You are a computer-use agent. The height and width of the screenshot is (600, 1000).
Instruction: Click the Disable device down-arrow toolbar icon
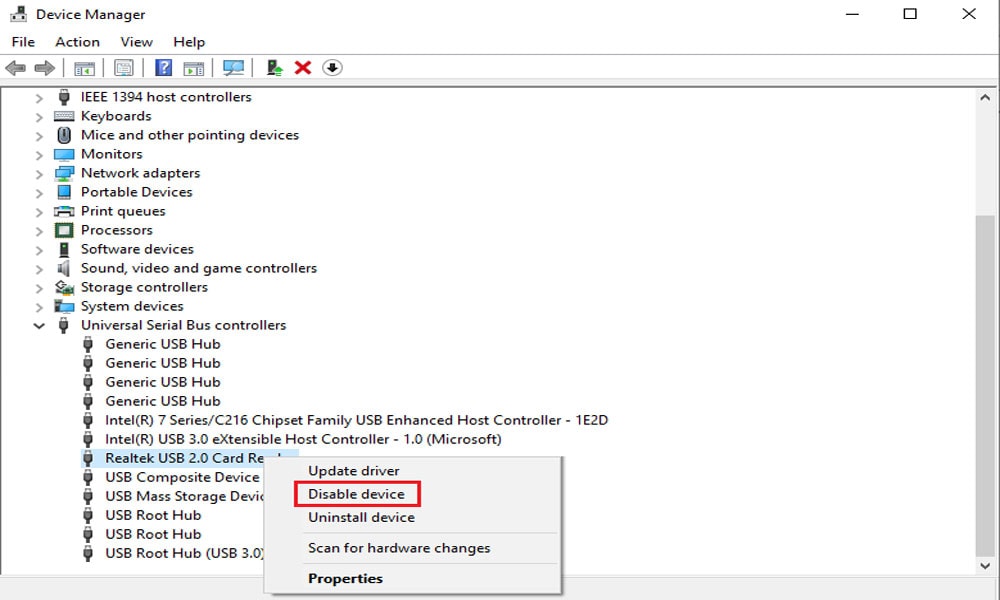tap(332, 68)
